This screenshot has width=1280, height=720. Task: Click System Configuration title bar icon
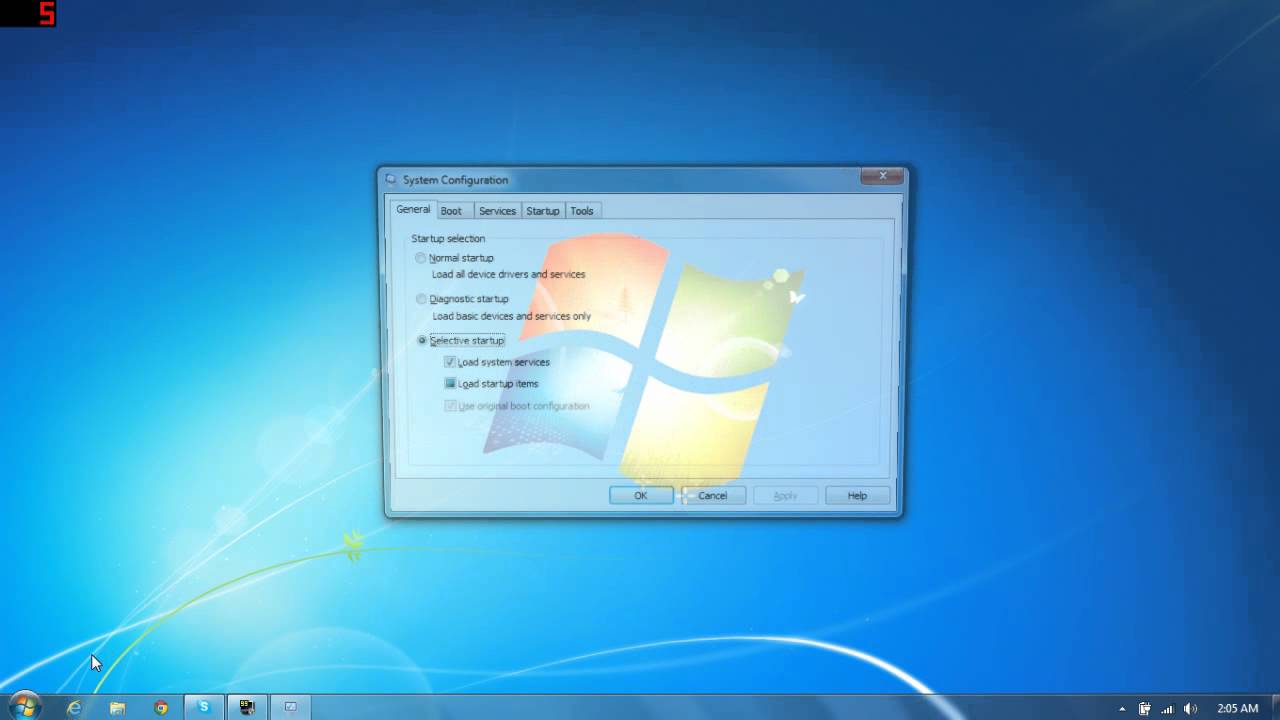(x=391, y=180)
